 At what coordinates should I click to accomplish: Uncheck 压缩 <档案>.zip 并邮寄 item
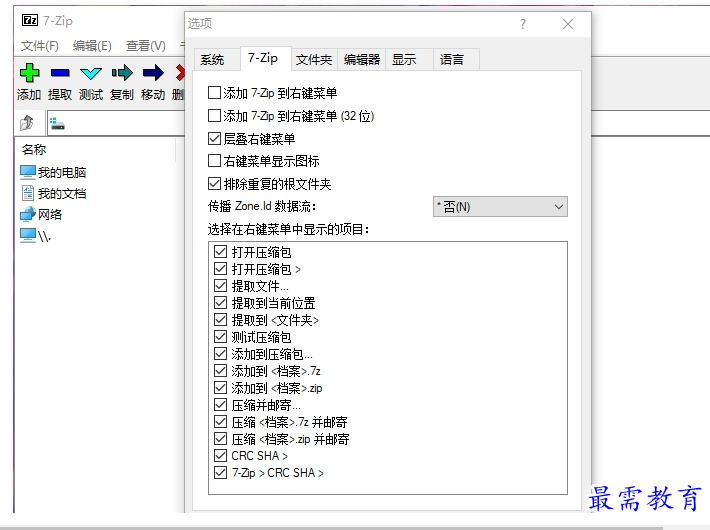221,438
